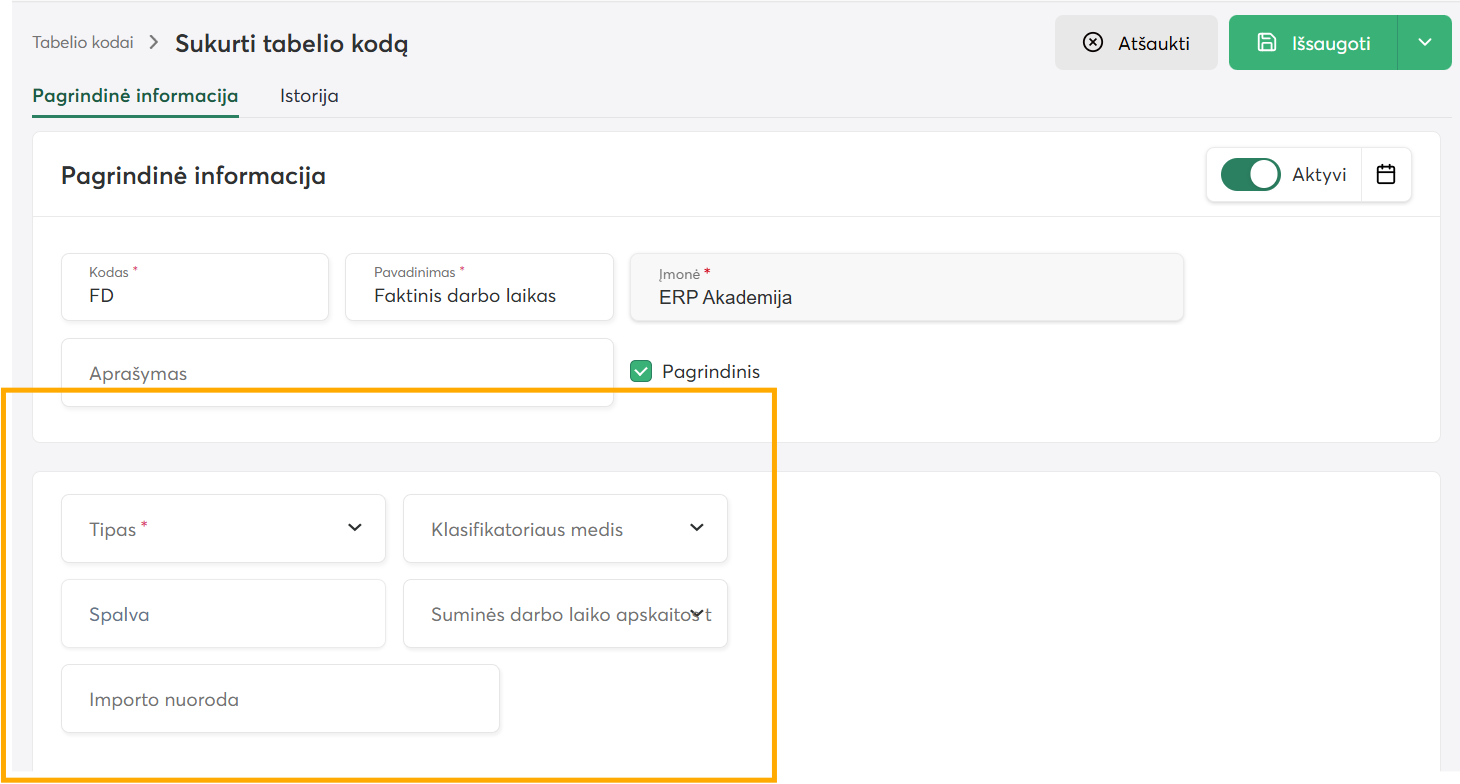Click the circled X icon on Atšaukti
Screen dimensions: 1460x784
pyautogui.click(x=1093, y=43)
